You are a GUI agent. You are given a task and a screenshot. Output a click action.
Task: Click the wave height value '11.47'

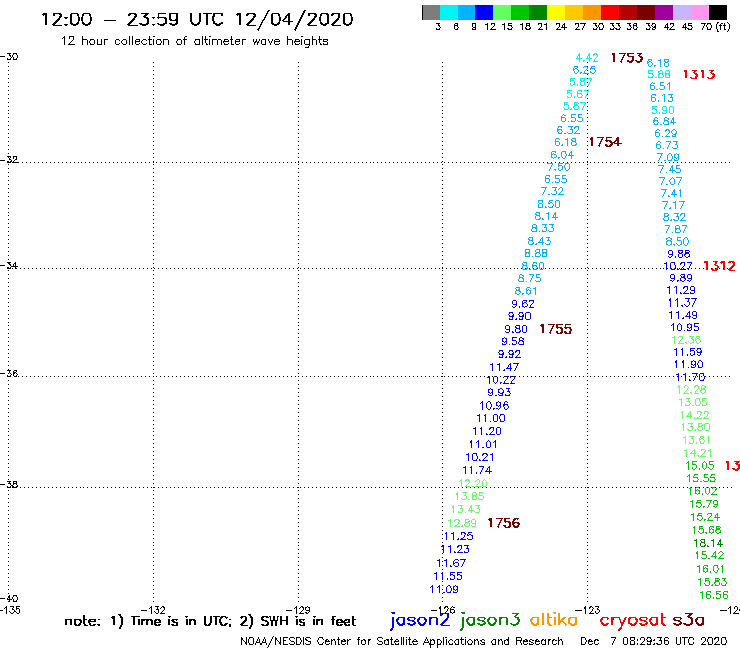click(504, 367)
